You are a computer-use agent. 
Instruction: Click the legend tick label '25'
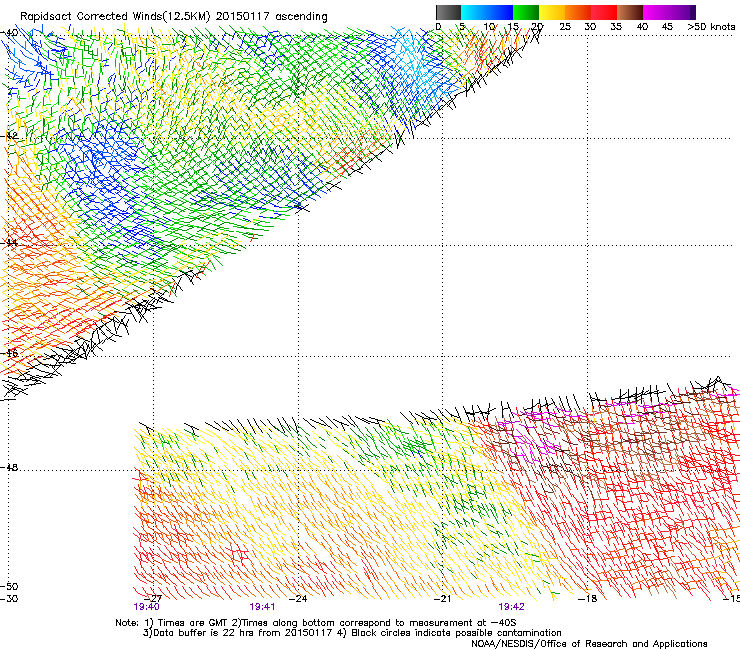[565, 27]
